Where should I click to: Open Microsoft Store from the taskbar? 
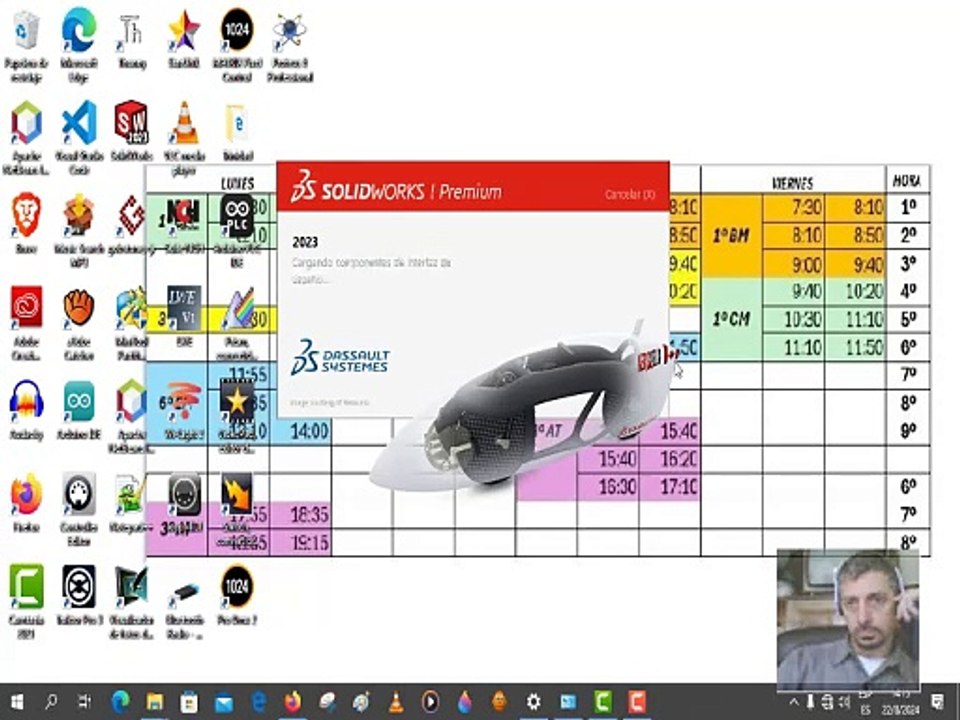tap(189, 702)
